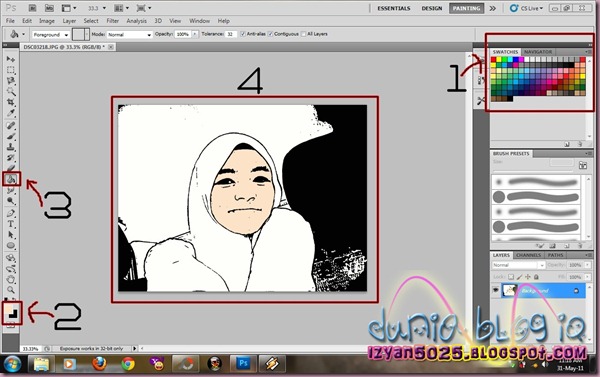Click the foreground color box in toolbox
Viewport: 600px width, 377px height.
pos(8,308)
